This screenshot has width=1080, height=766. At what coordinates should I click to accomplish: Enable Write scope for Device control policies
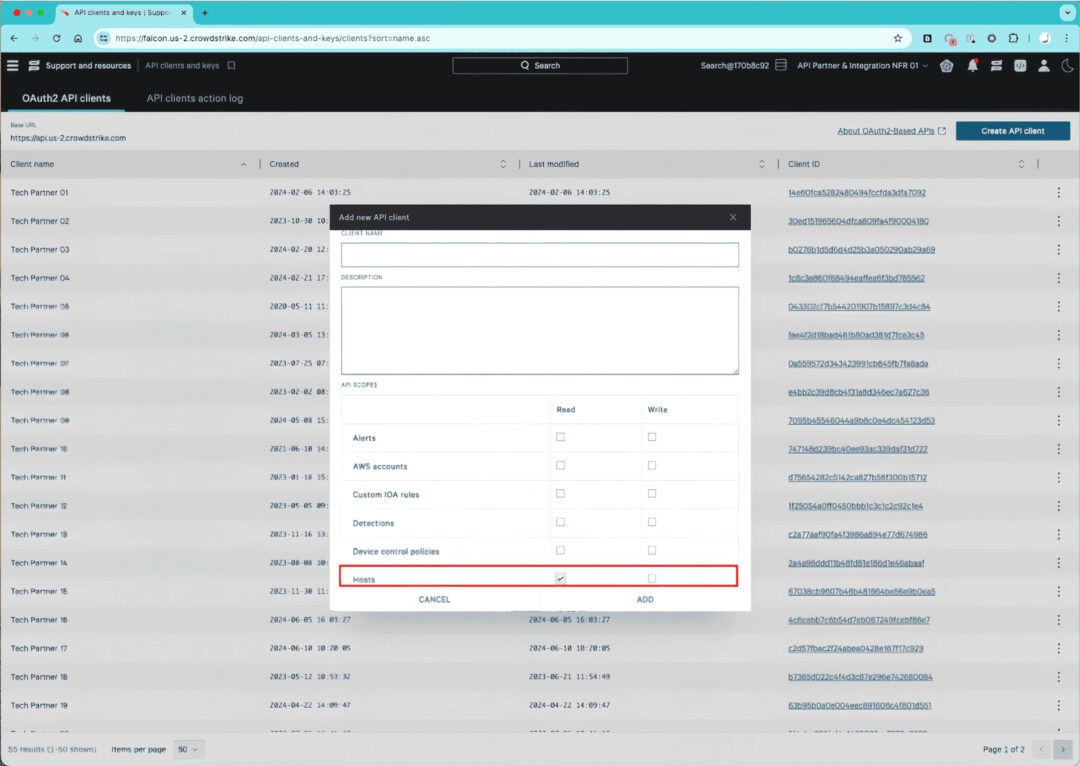point(652,550)
